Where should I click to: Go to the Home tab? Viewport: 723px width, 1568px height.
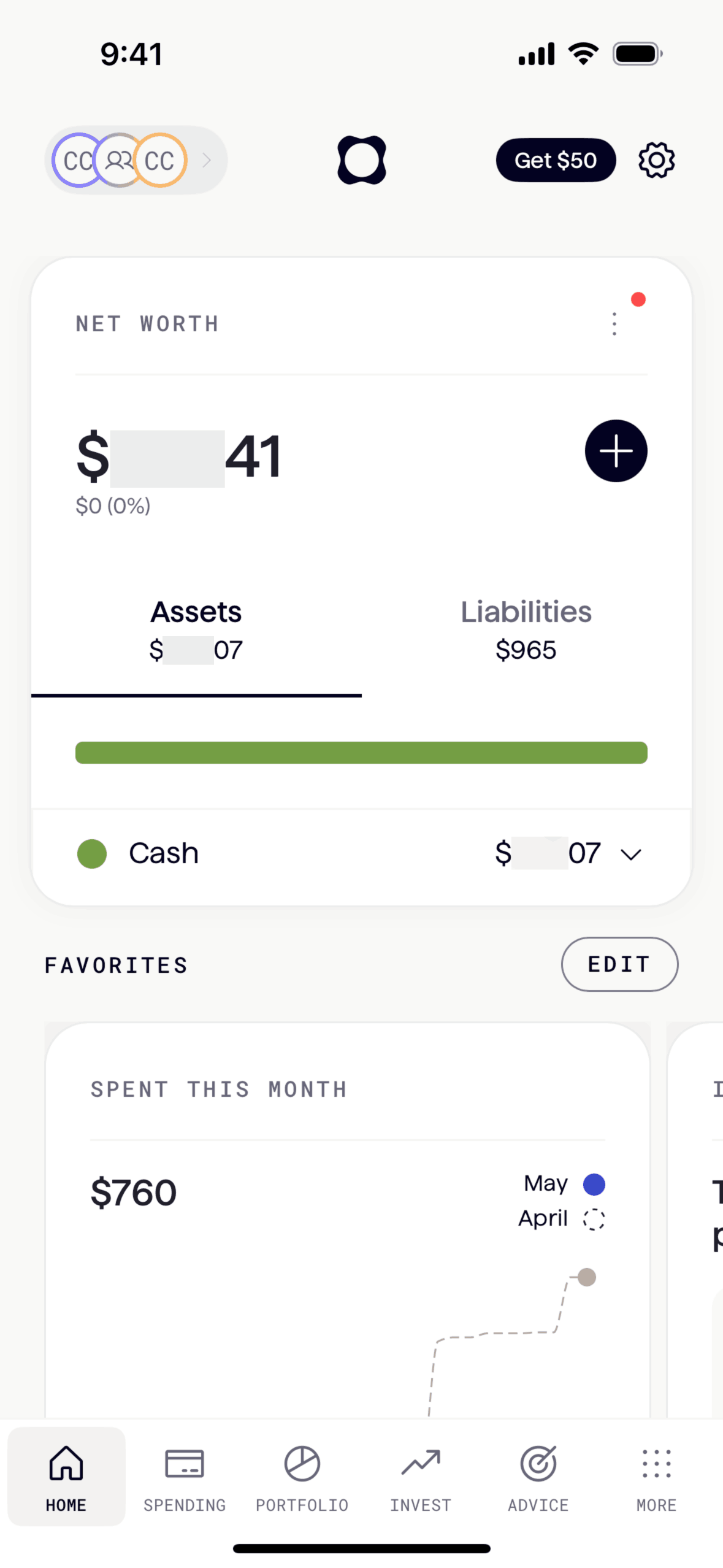click(66, 1476)
